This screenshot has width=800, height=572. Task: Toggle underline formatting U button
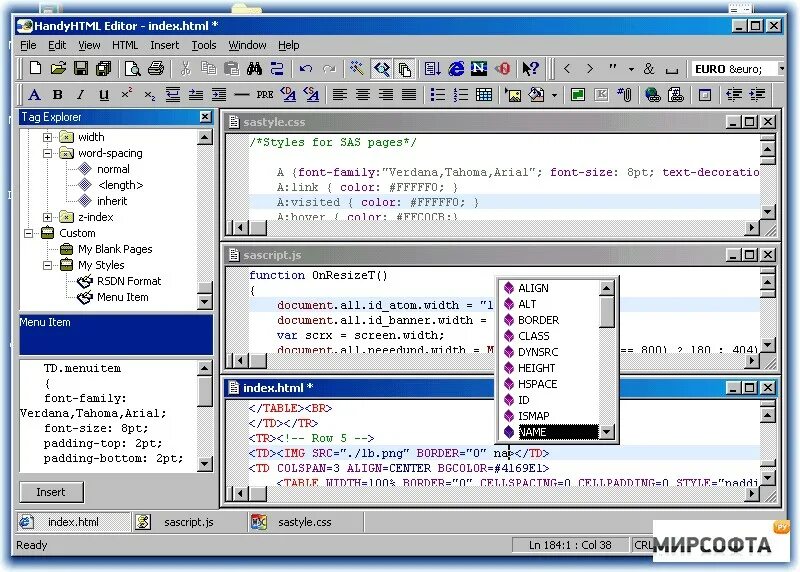click(x=104, y=94)
